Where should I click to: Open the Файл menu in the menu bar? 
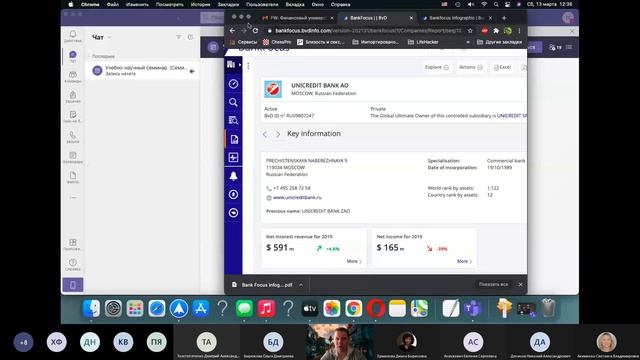click(x=113, y=4)
